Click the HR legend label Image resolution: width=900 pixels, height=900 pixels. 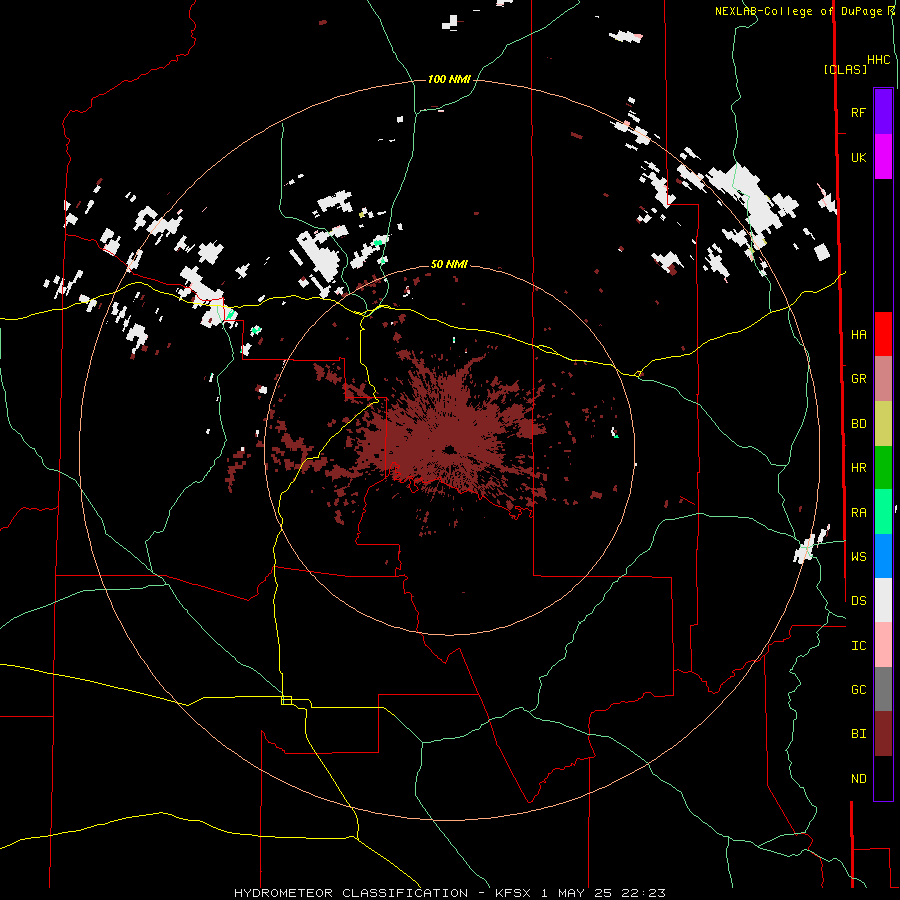858,468
